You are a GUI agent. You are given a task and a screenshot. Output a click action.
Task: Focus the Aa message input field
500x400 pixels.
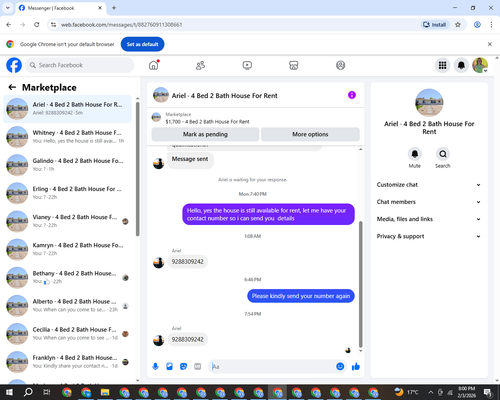(272, 367)
